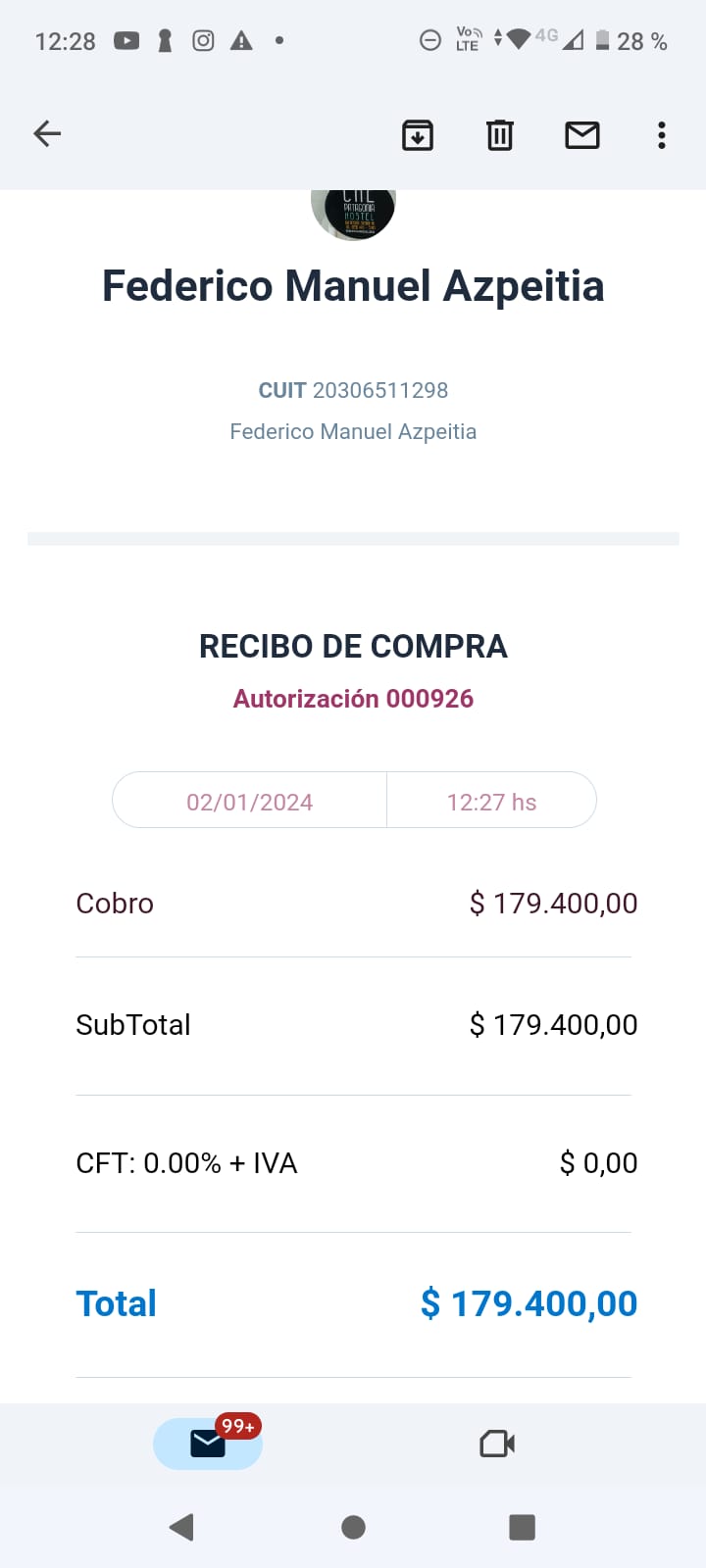The image size is (706, 1568).
Task: Tap the sender's round logo thumbnail
Action: coord(353,213)
